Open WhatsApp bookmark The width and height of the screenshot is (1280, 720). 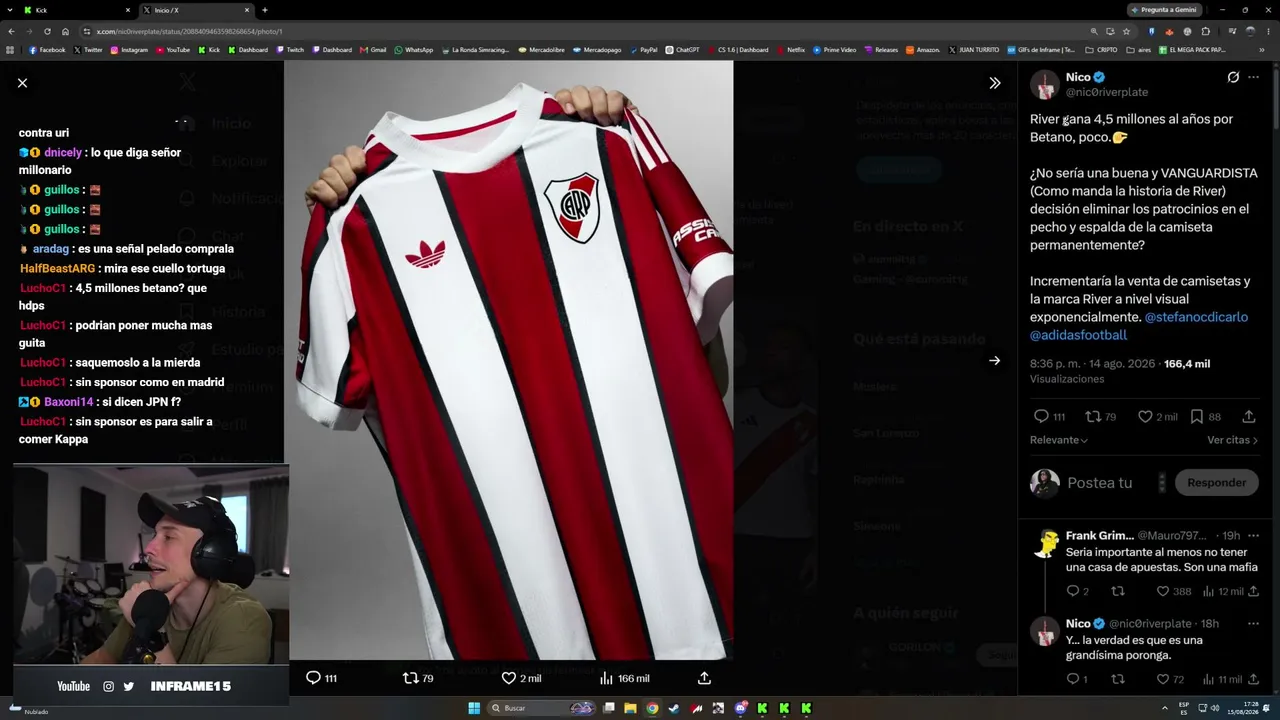click(414, 50)
